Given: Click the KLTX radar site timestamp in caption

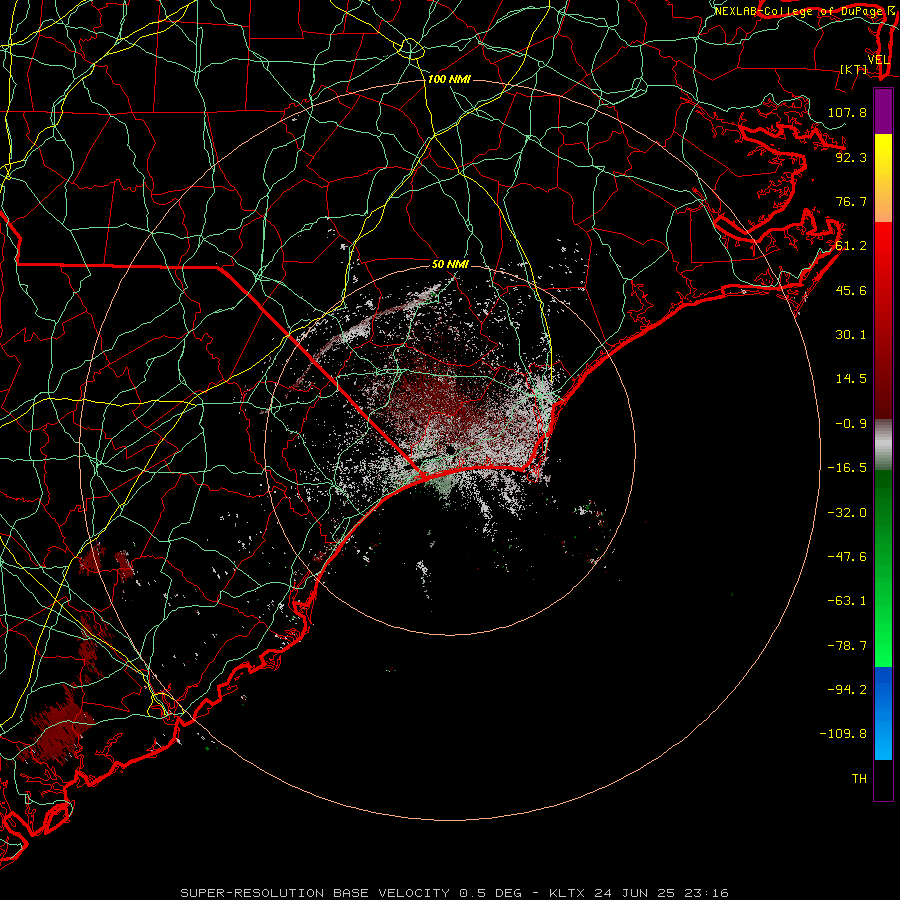Looking at the screenshot, I should pos(639,893).
